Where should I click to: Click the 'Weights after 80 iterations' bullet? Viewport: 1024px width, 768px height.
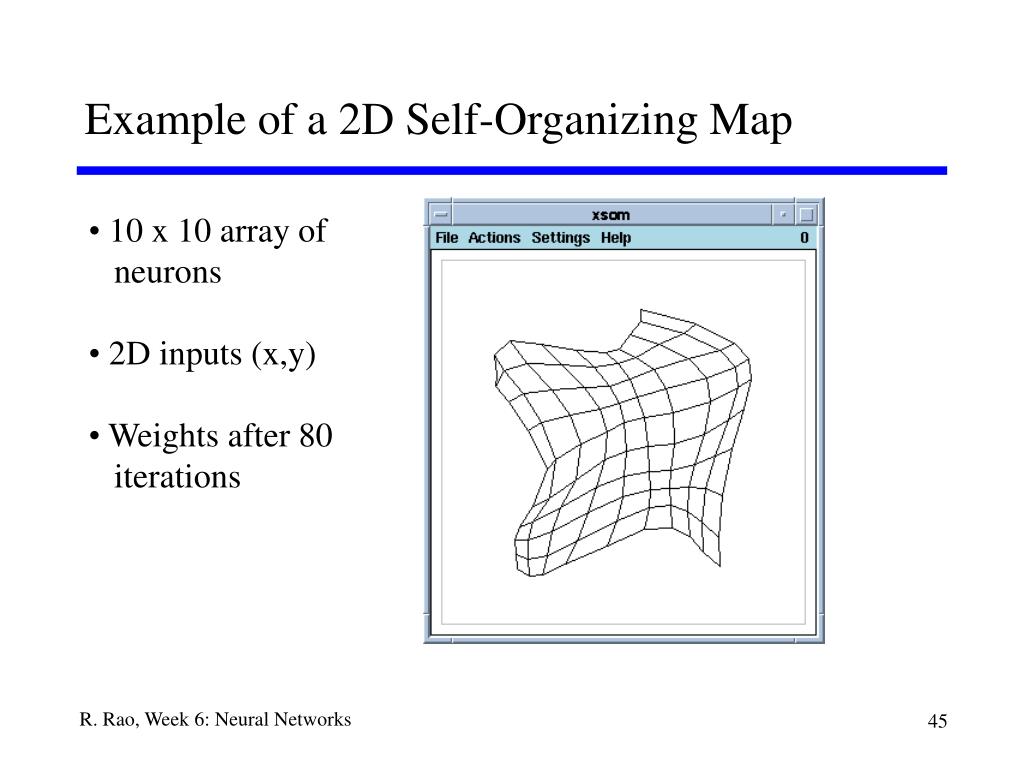click(x=210, y=456)
